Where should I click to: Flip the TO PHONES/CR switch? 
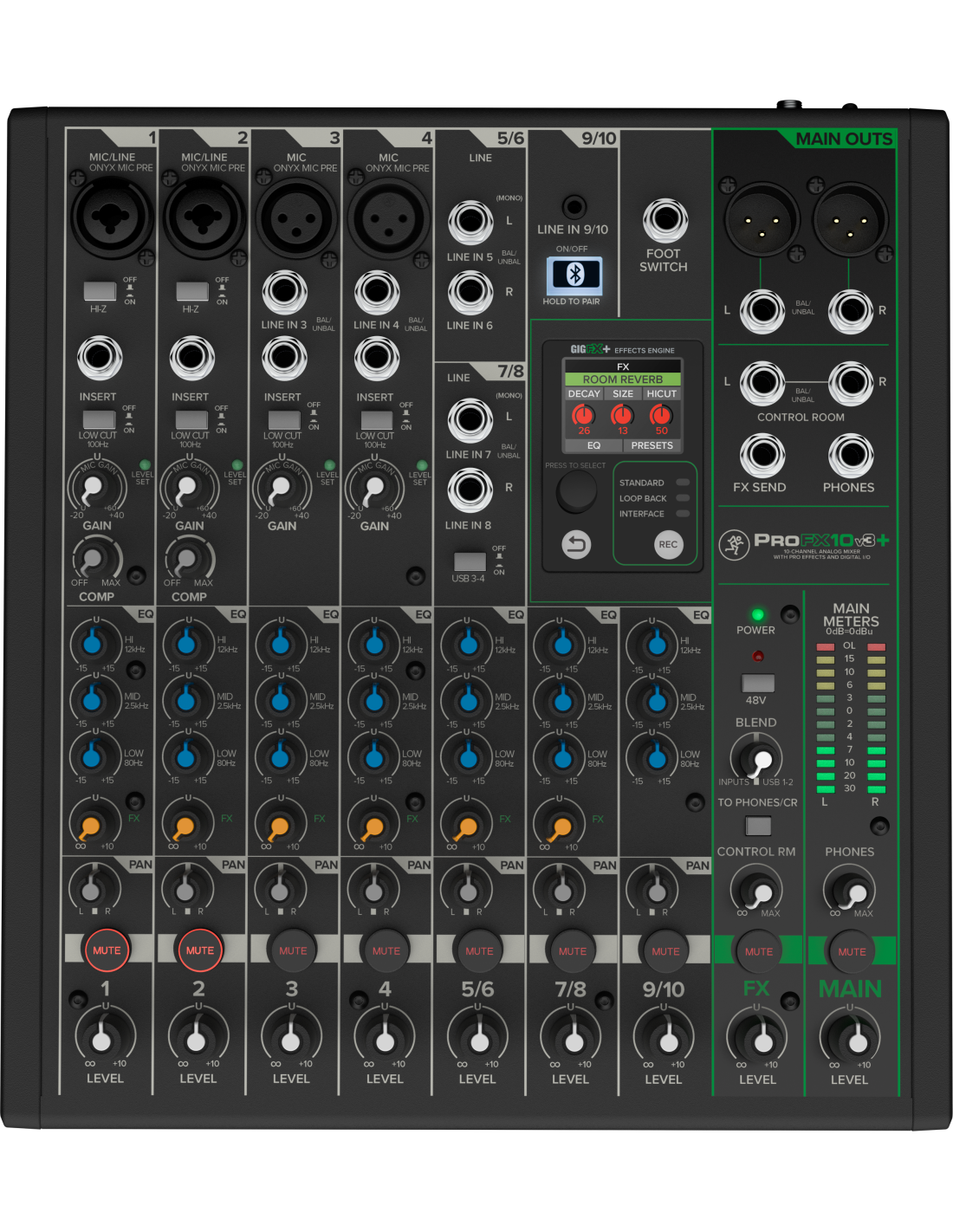[x=758, y=826]
